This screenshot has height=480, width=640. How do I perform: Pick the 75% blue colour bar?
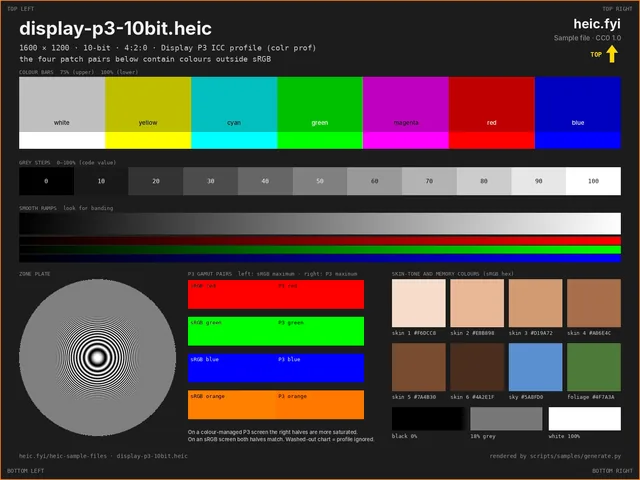(x=578, y=104)
